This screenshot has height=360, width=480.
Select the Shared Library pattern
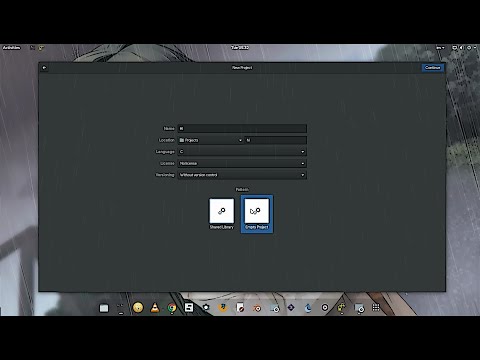222,214
